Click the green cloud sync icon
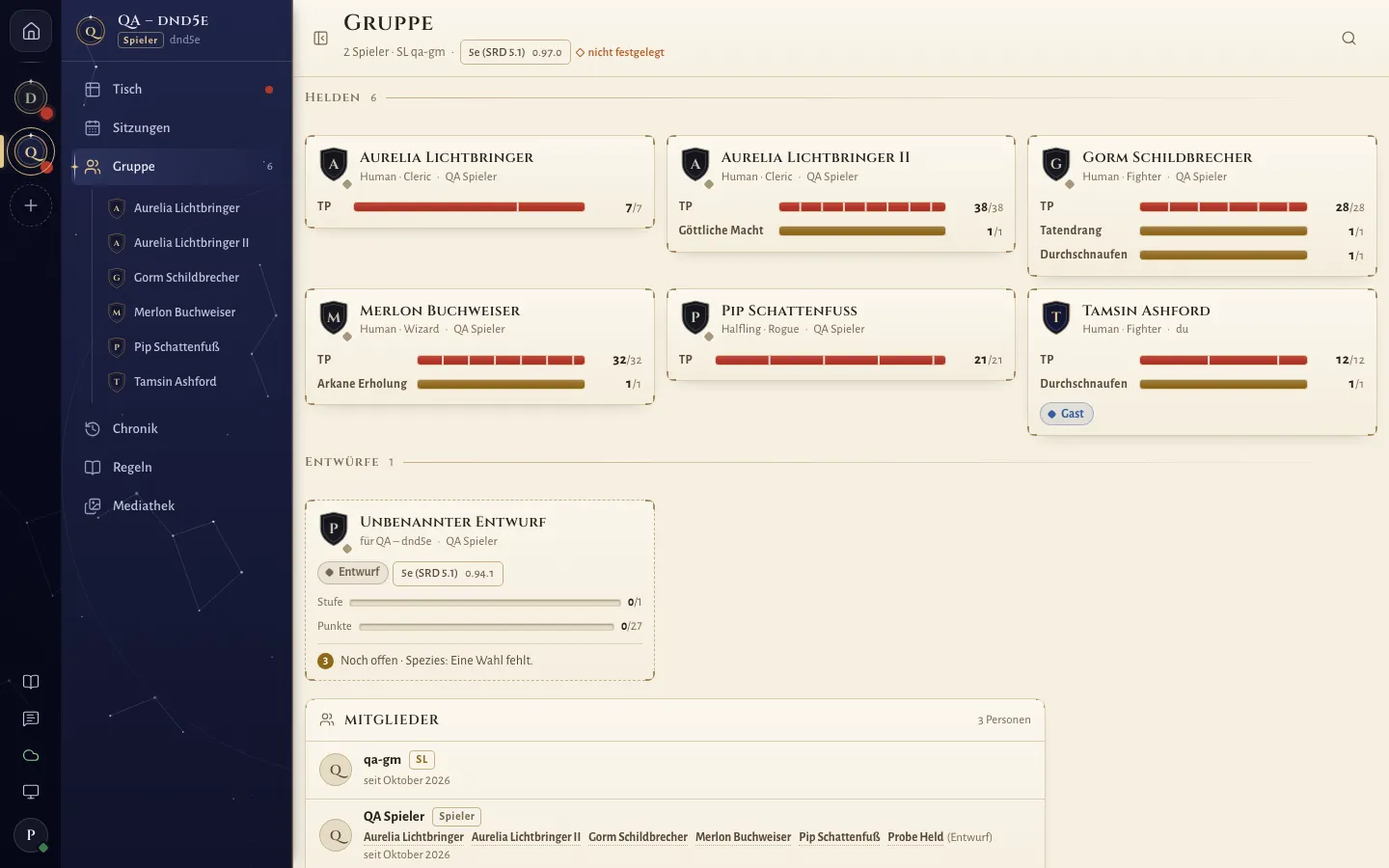This screenshot has height=868, width=1389. click(31, 755)
